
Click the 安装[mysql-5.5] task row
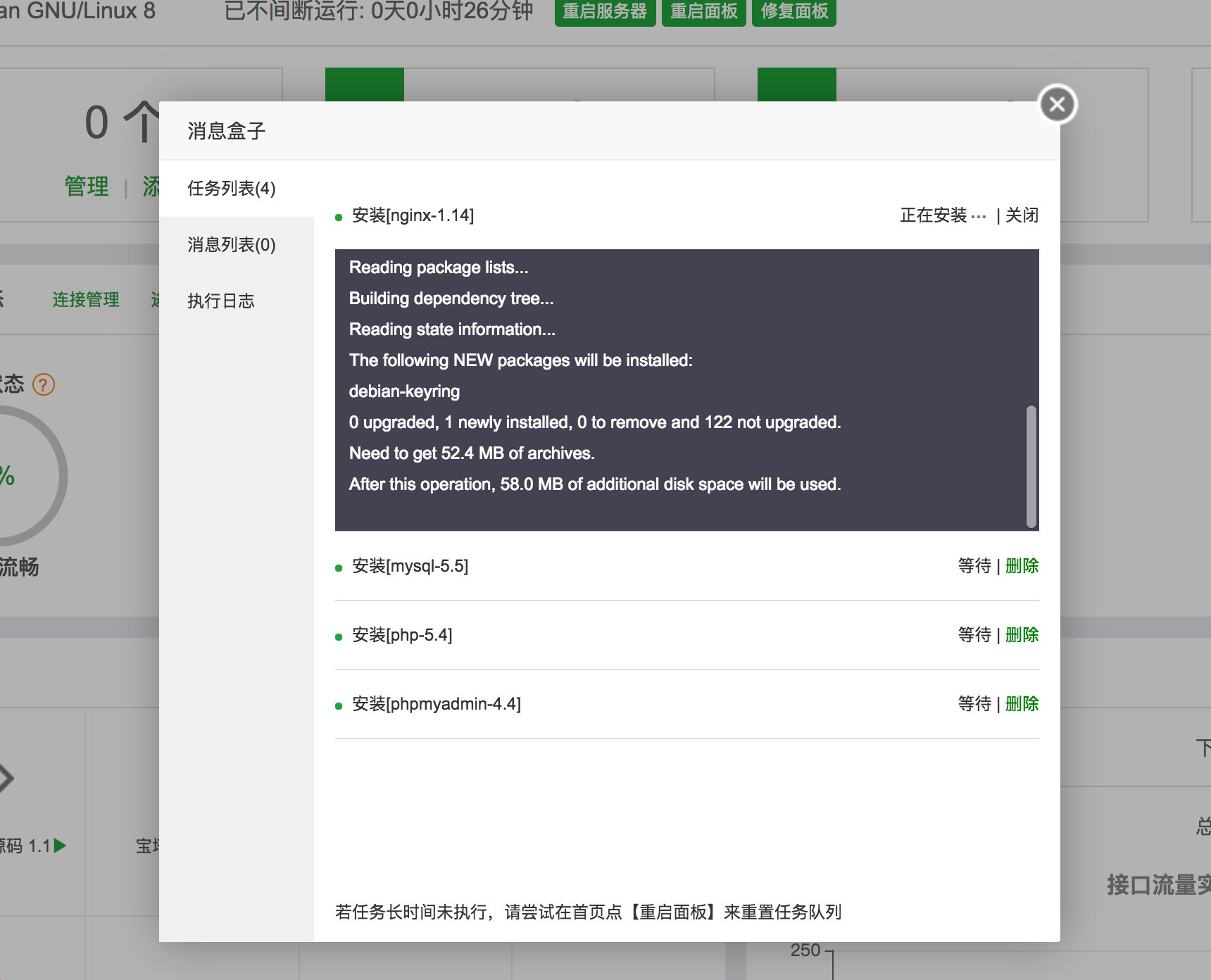pyautogui.click(x=687, y=566)
